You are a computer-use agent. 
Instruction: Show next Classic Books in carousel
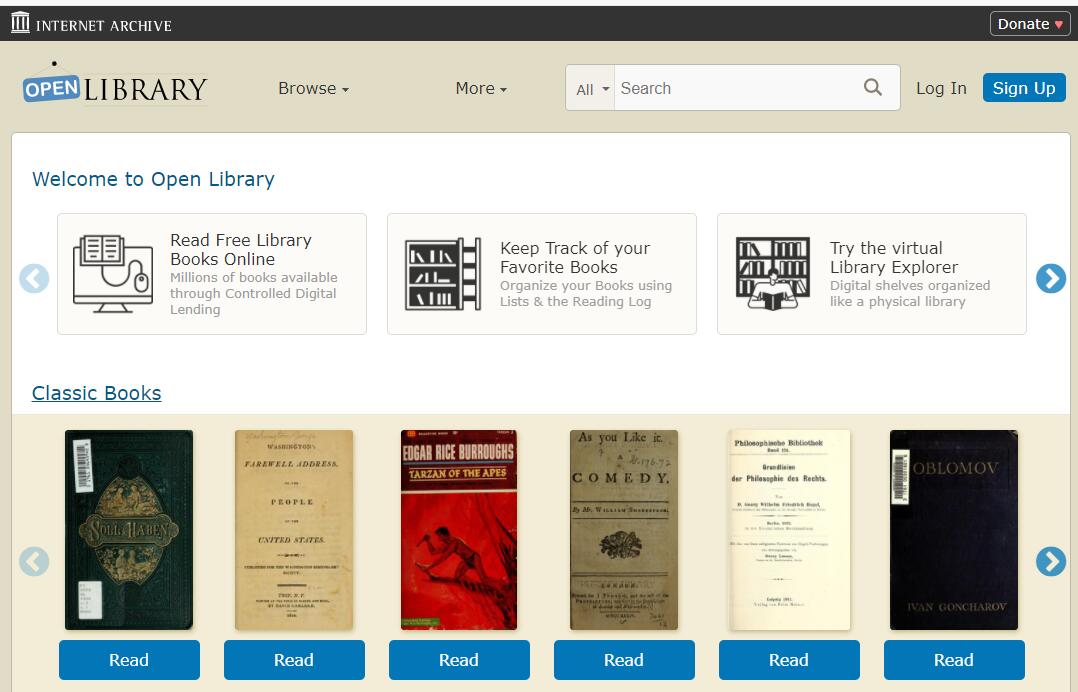click(x=1050, y=561)
